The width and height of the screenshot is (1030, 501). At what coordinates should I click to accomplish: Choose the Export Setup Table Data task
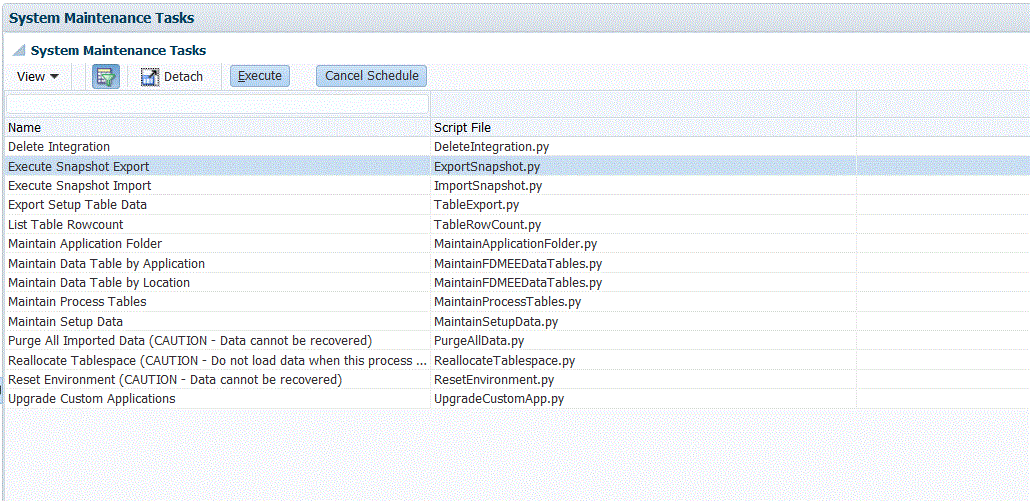tap(77, 205)
